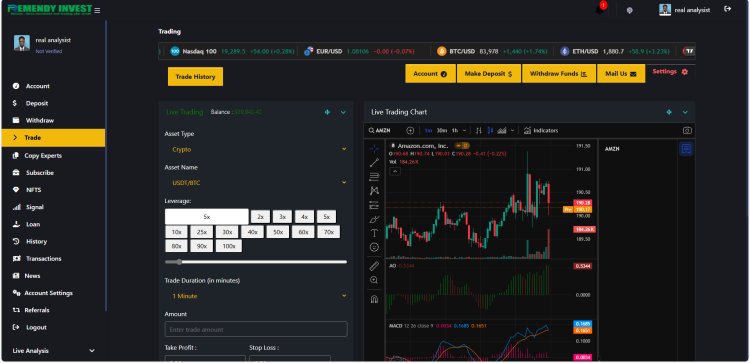Select 25x leverage
The image size is (750, 363).
[x=202, y=232]
